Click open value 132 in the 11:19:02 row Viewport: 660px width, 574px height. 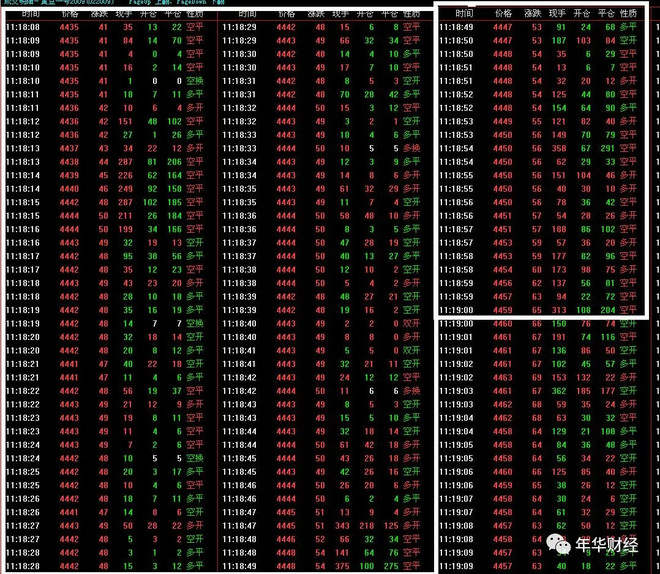pyautogui.click(x=583, y=377)
